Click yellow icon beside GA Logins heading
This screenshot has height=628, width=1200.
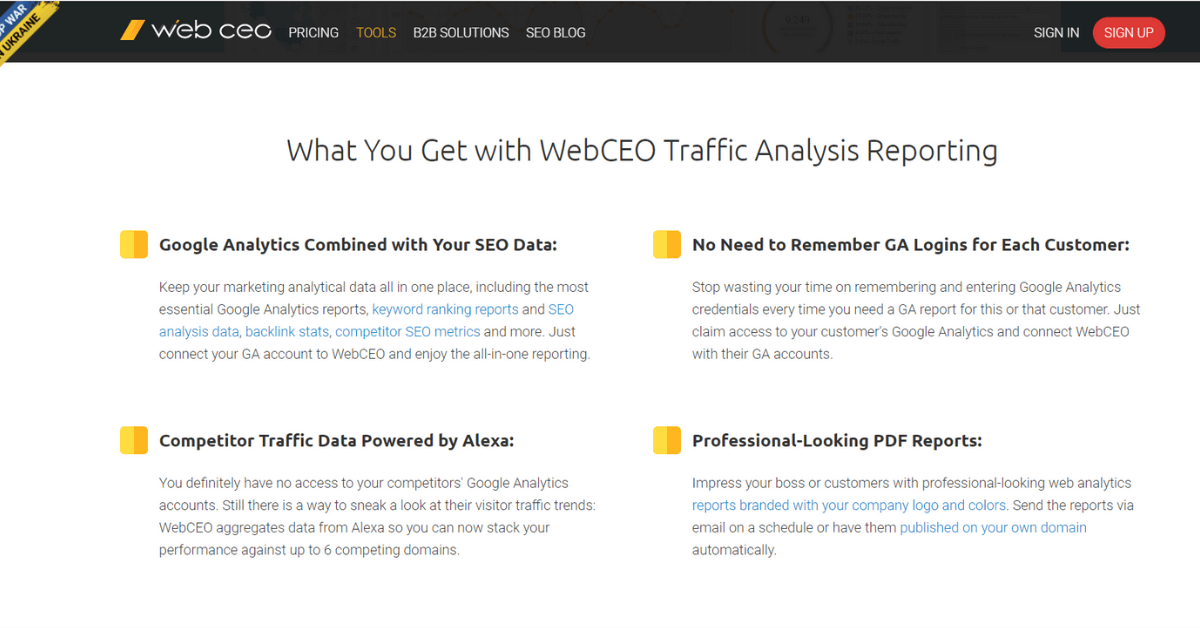tap(666, 245)
